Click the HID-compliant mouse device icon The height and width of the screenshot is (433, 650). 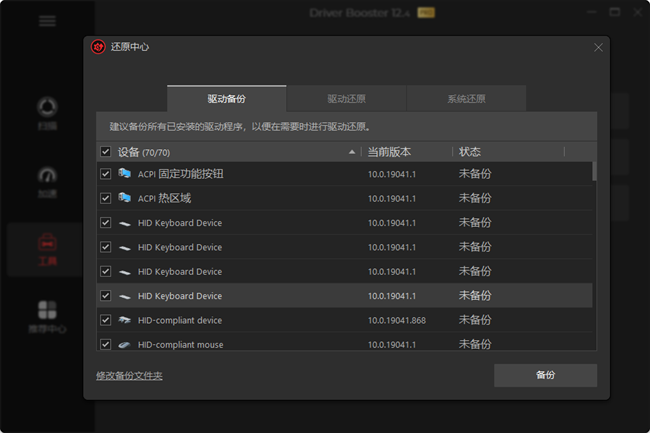[124, 344]
